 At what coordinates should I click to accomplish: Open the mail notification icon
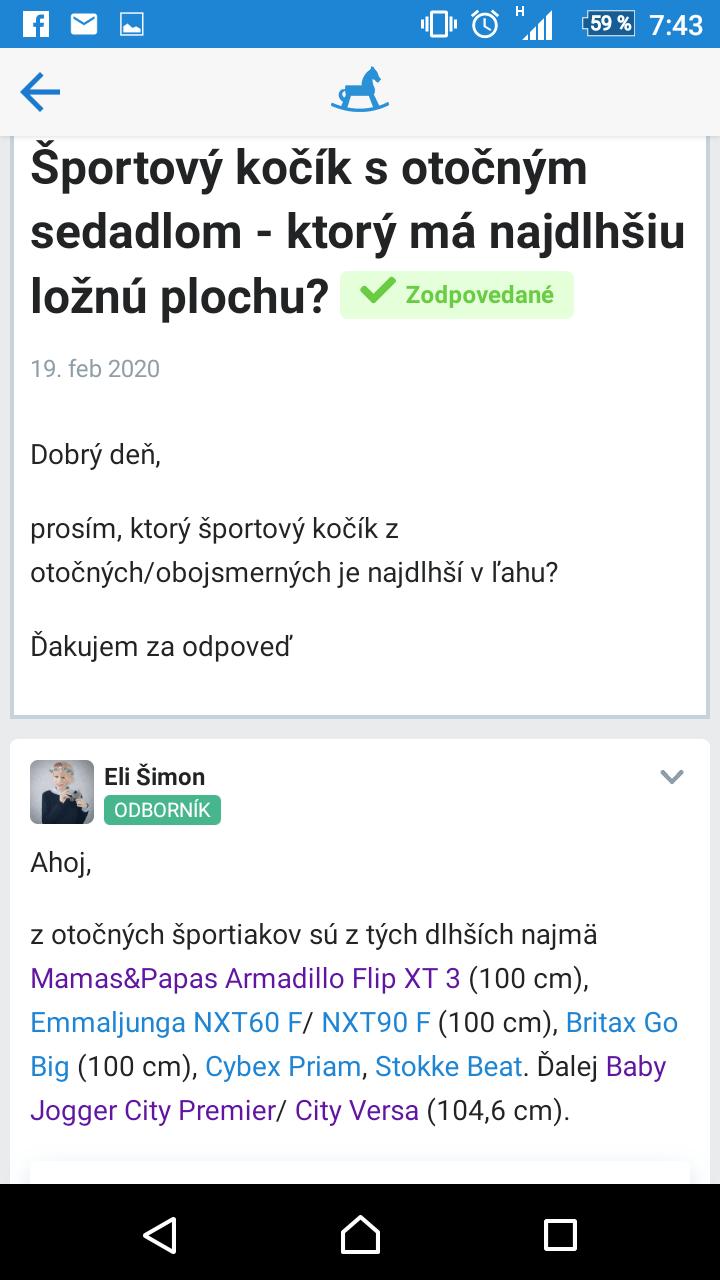click(x=84, y=24)
